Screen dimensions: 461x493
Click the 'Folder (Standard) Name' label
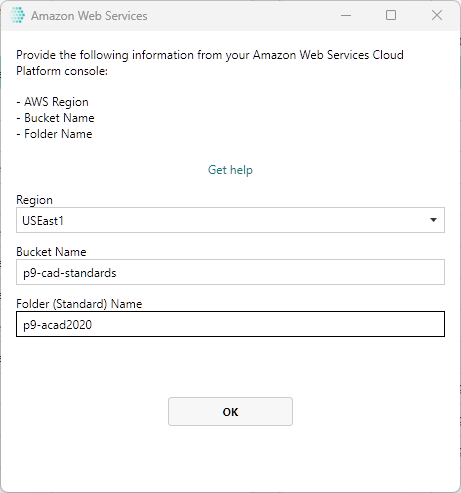[x=79, y=304]
